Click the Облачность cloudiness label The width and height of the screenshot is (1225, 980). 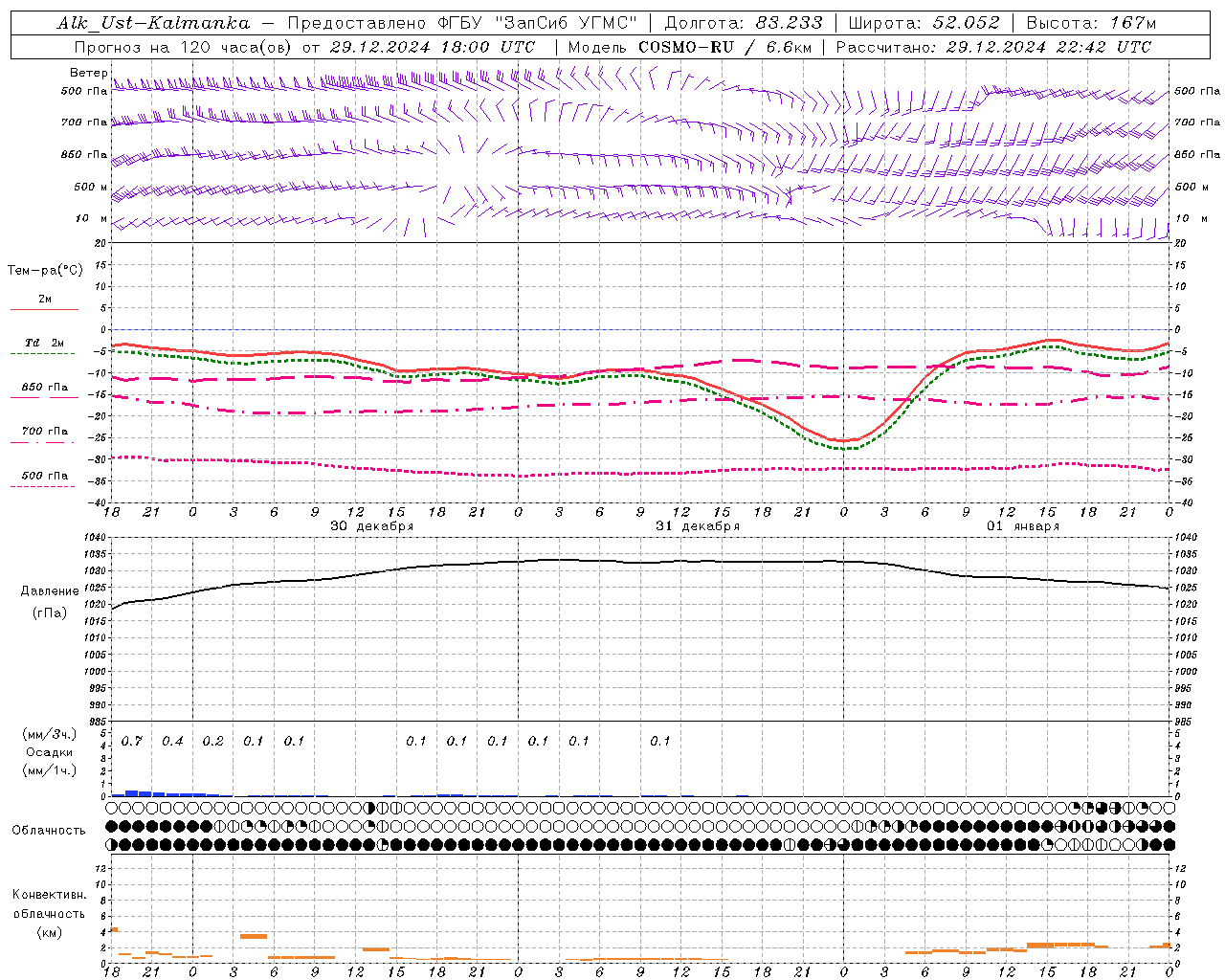[x=49, y=831]
